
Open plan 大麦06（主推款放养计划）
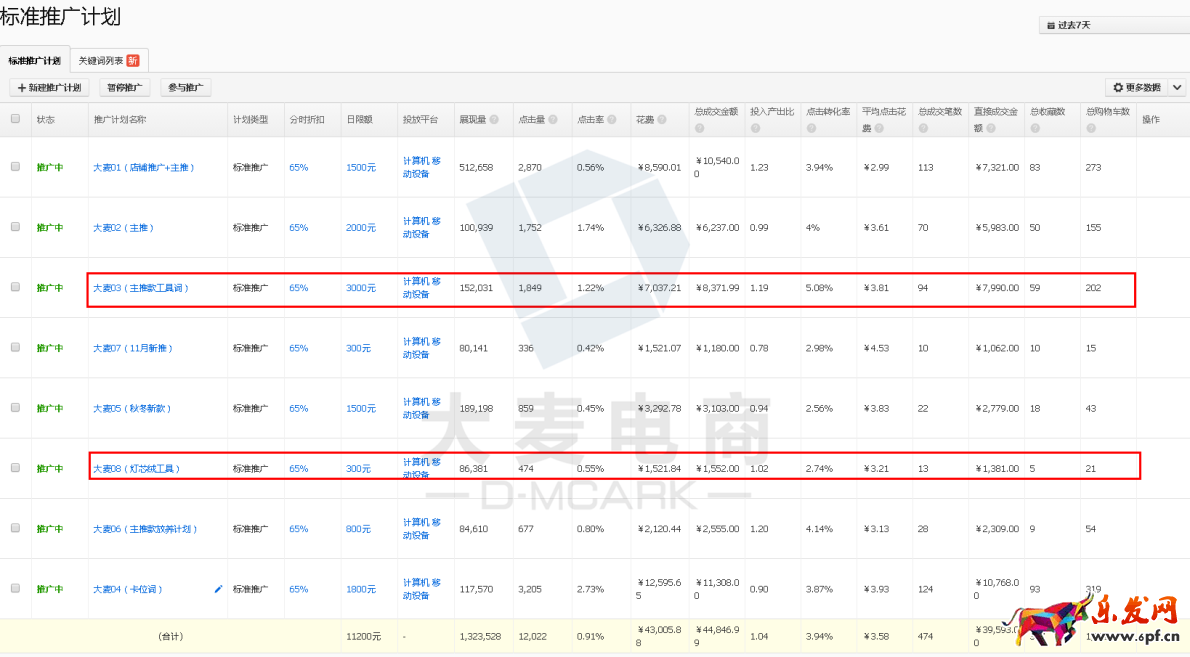pyautogui.click(x=145, y=529)
